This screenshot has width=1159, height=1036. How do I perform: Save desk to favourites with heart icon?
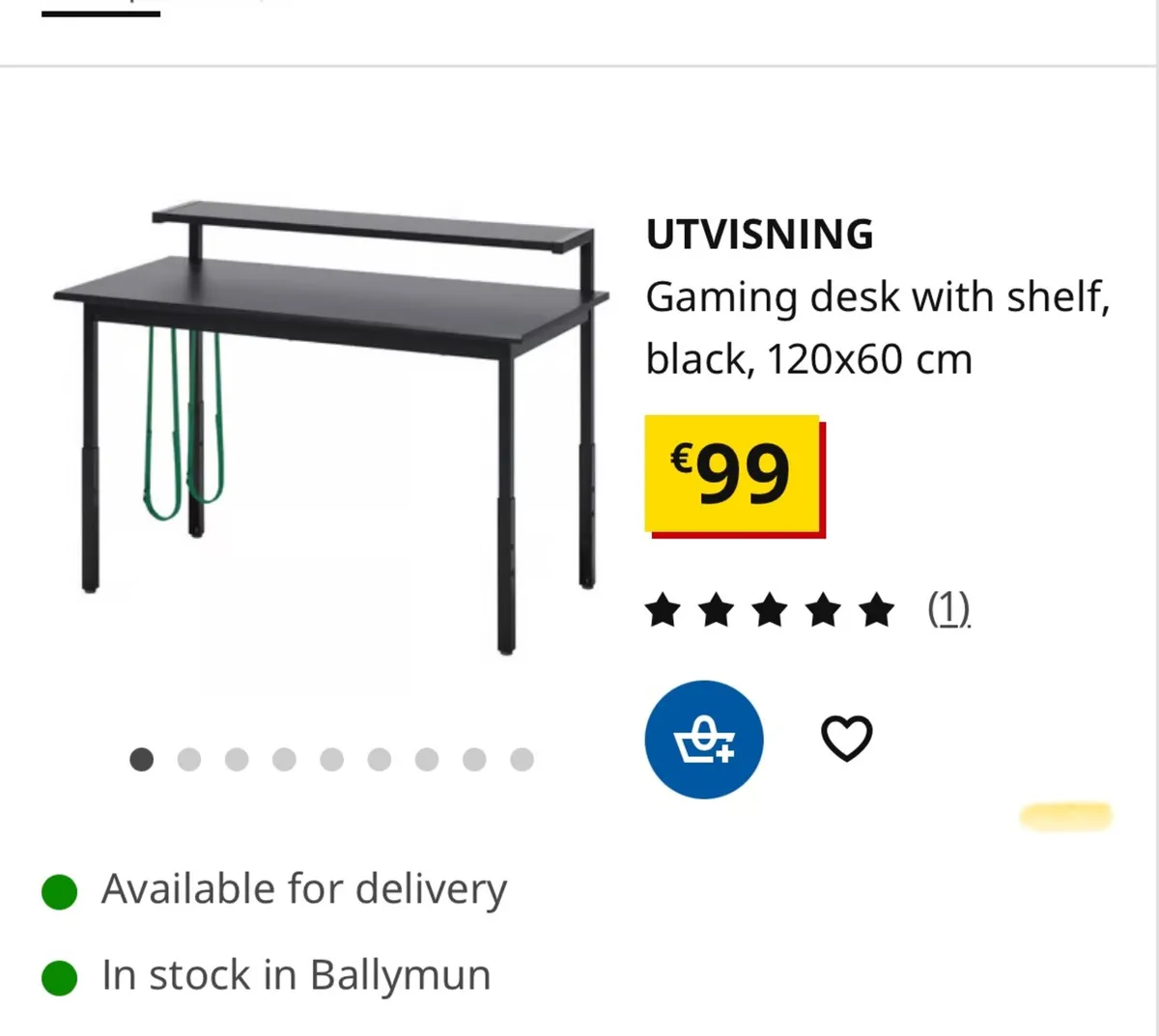coord(846,739)
